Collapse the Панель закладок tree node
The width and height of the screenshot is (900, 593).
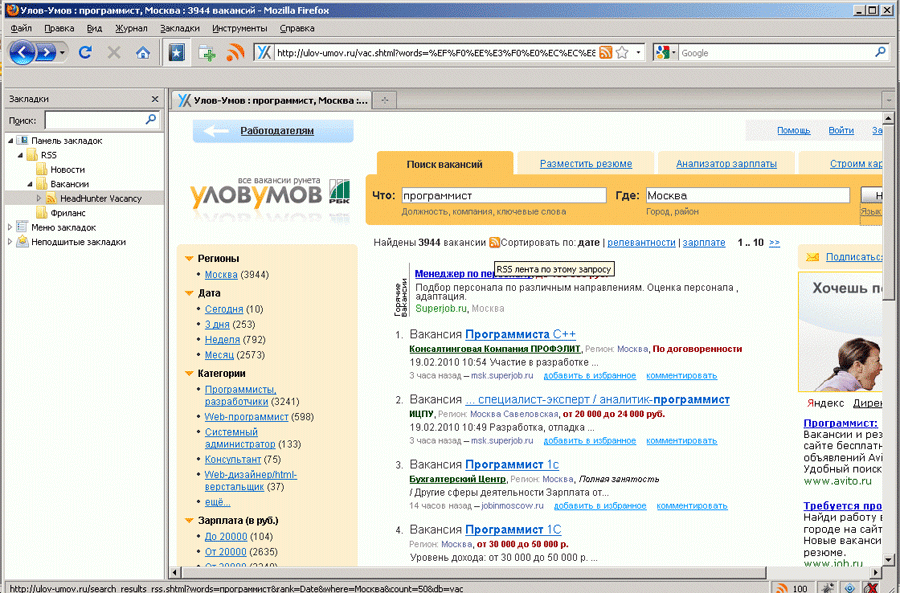[10, 141]
